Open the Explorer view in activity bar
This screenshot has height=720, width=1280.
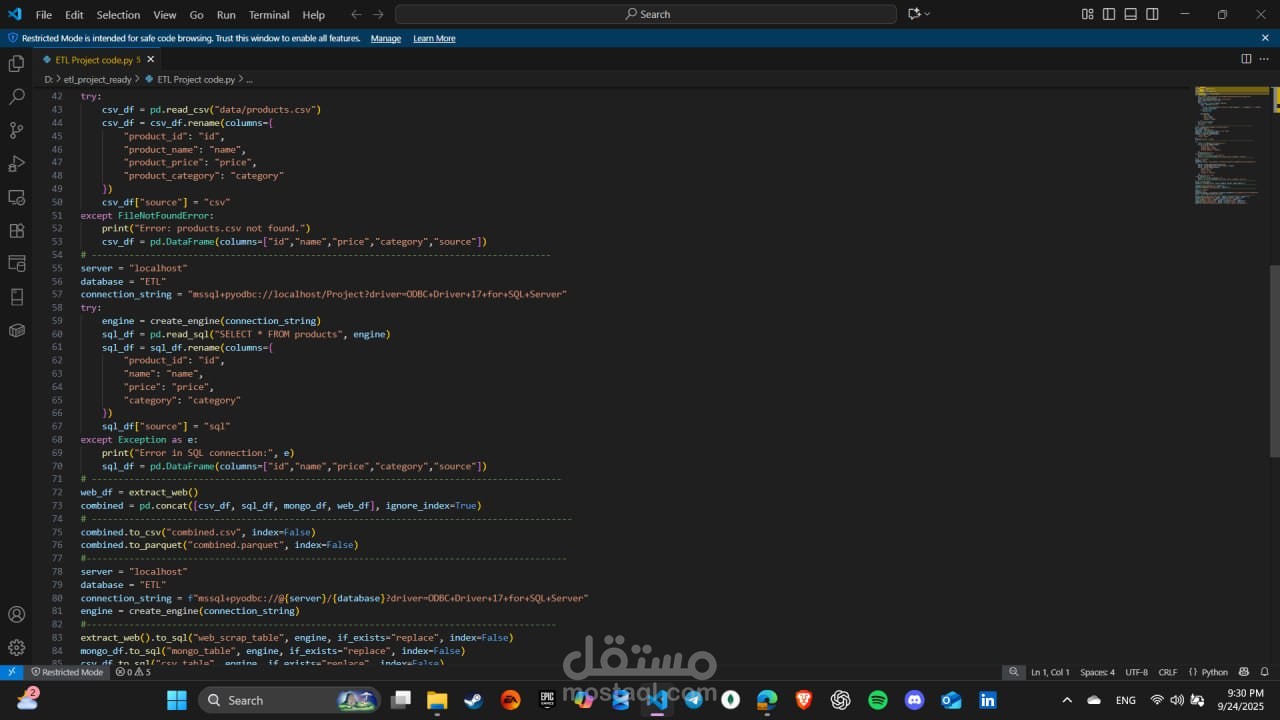tap(16, 64)
